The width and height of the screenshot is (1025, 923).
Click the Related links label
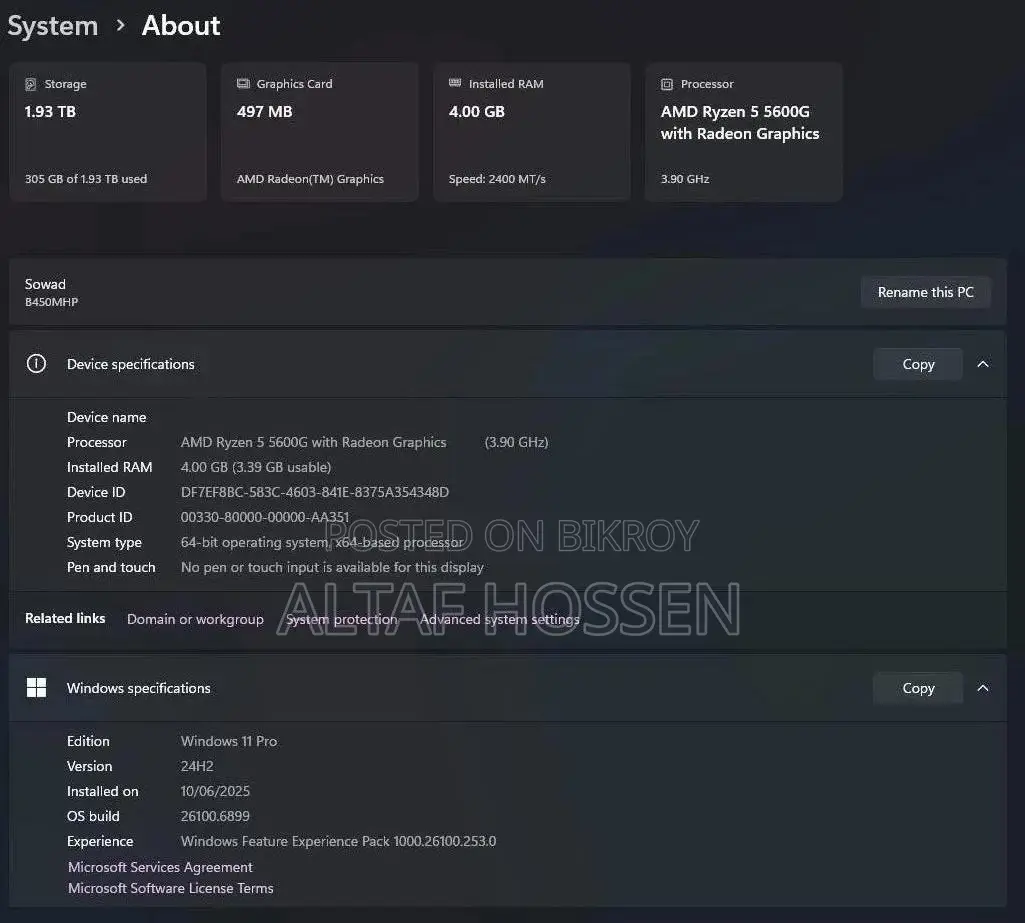point(65,618)
